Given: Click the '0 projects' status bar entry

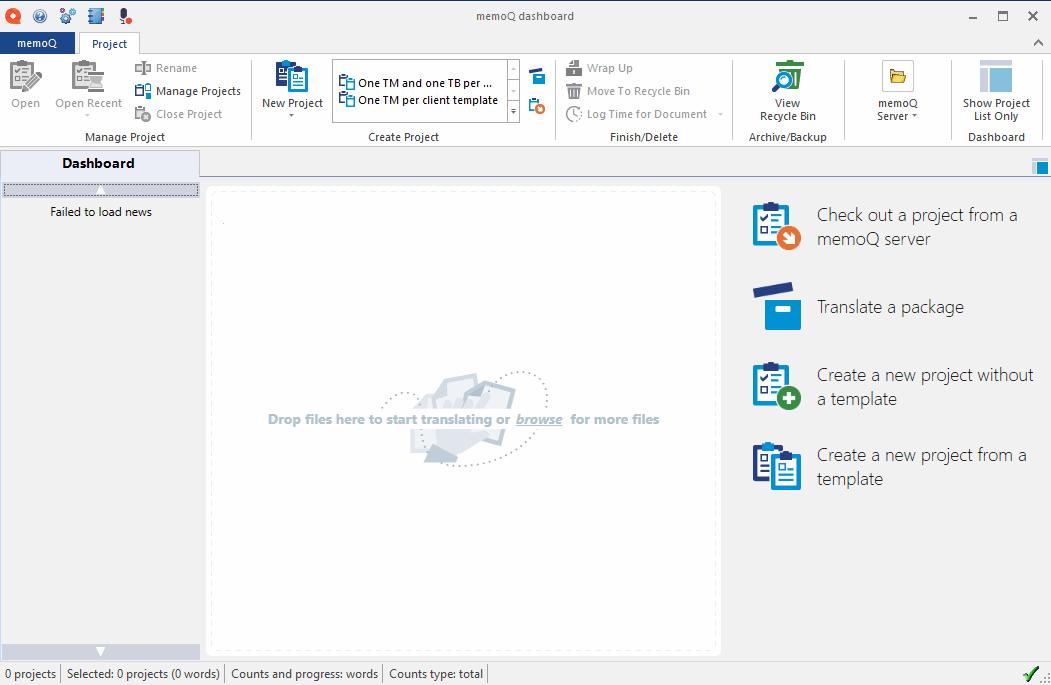Looking at the screenshot, I should [x=30, y=674].
